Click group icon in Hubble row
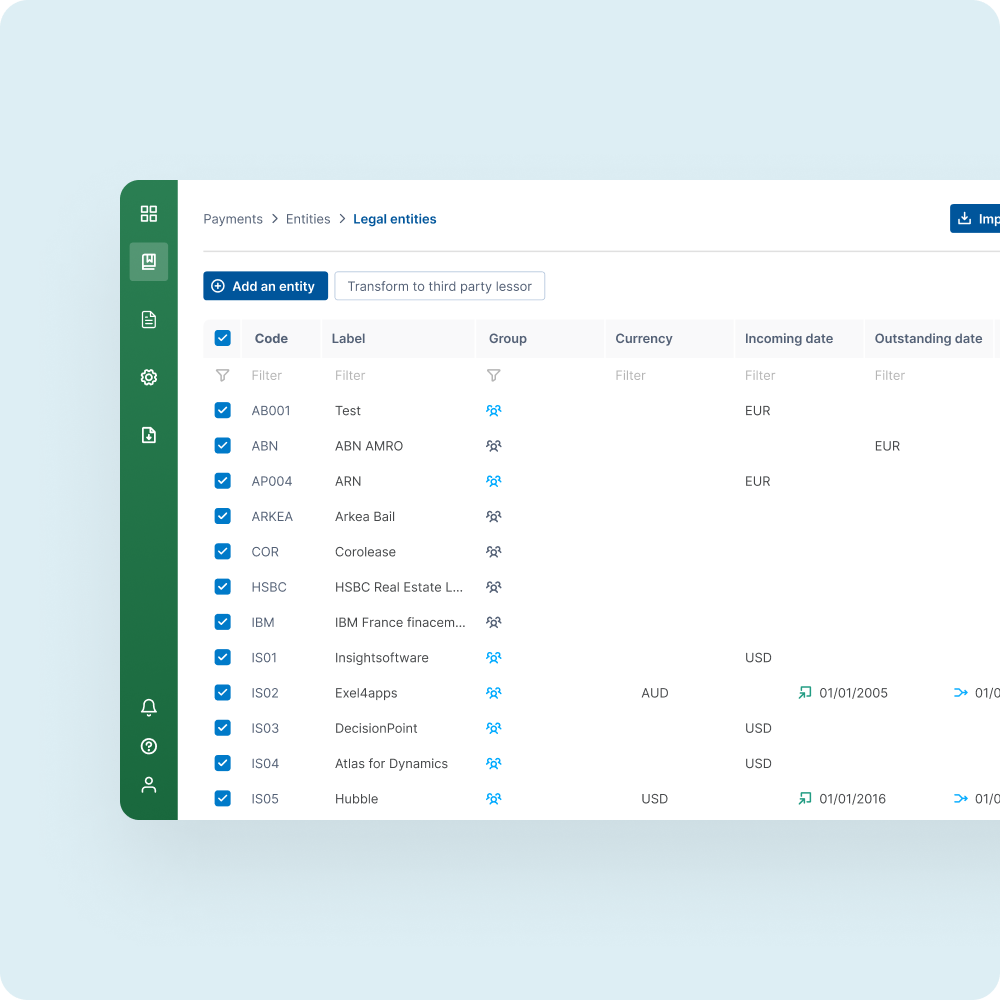1000x1000 pixels. click(x=494, y=798)
